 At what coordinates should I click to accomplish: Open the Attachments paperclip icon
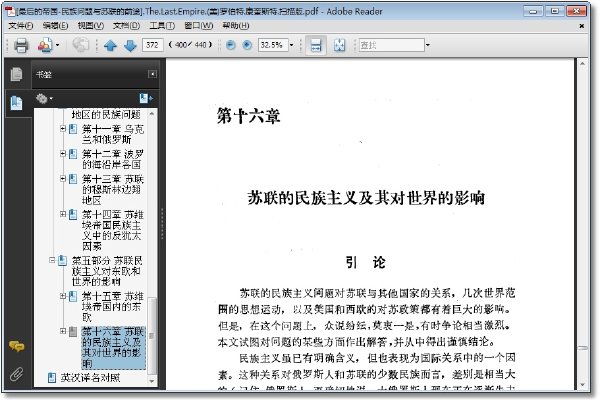click(16, 374)
